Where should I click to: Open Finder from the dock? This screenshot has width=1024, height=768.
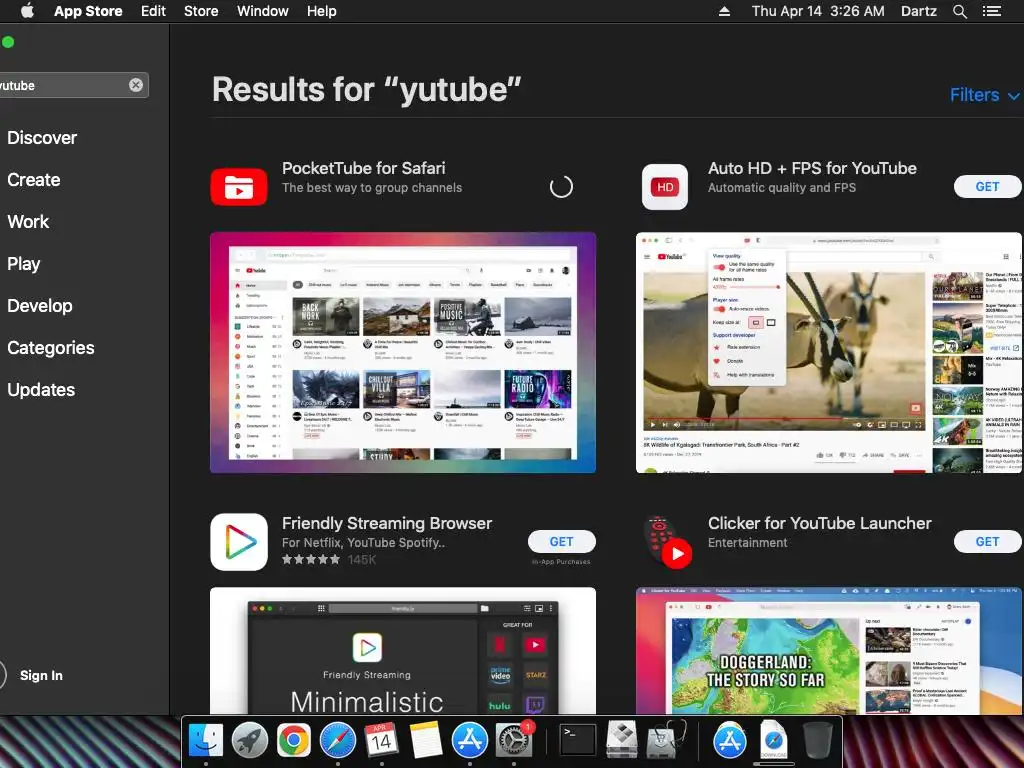[x=206, y=740]
